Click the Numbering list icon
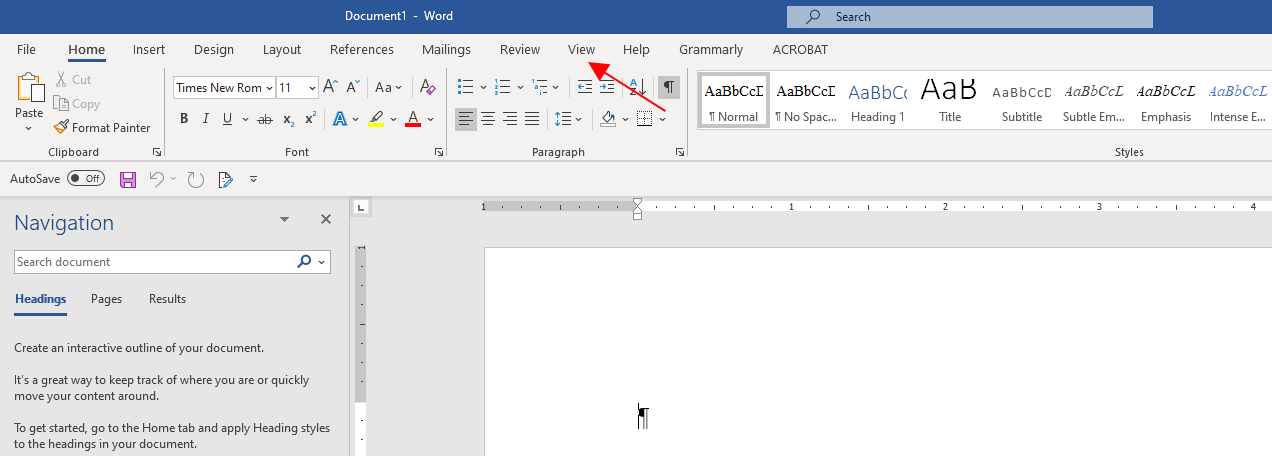 [x=503, y=87]
